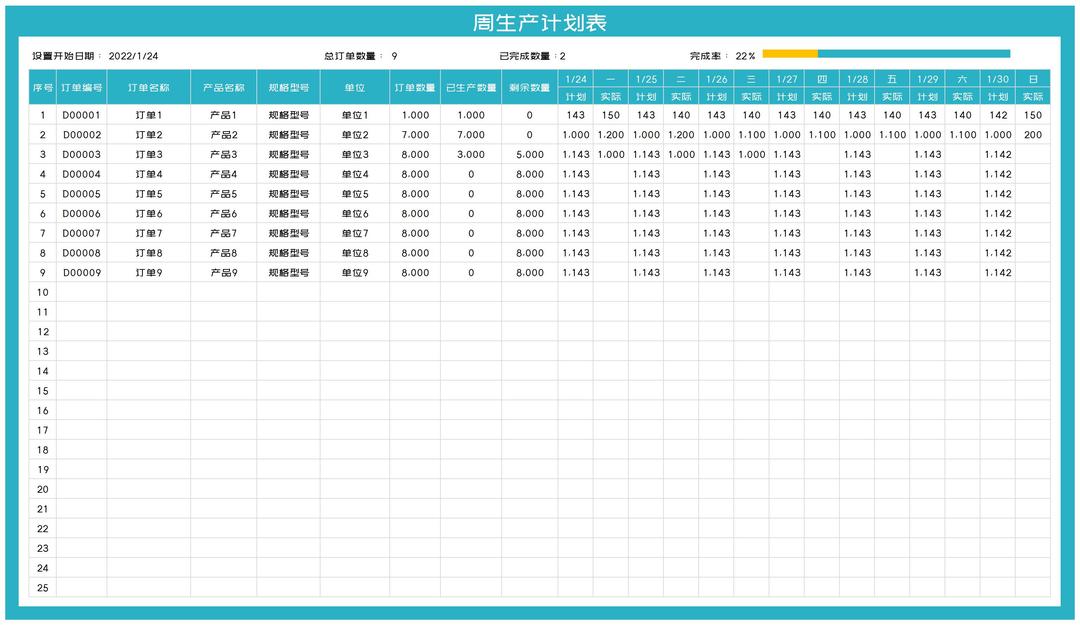Click the 1/29 date header

tap(928, 79)
